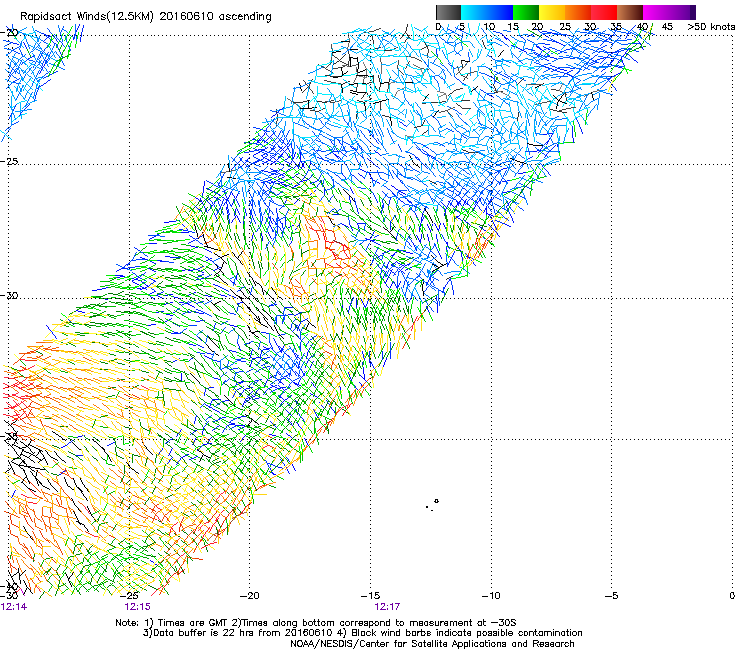
Task: Click the cyan-to-blue 5–15 knots gradient segment
Action: pyautogui.click(x=487, y=12)
